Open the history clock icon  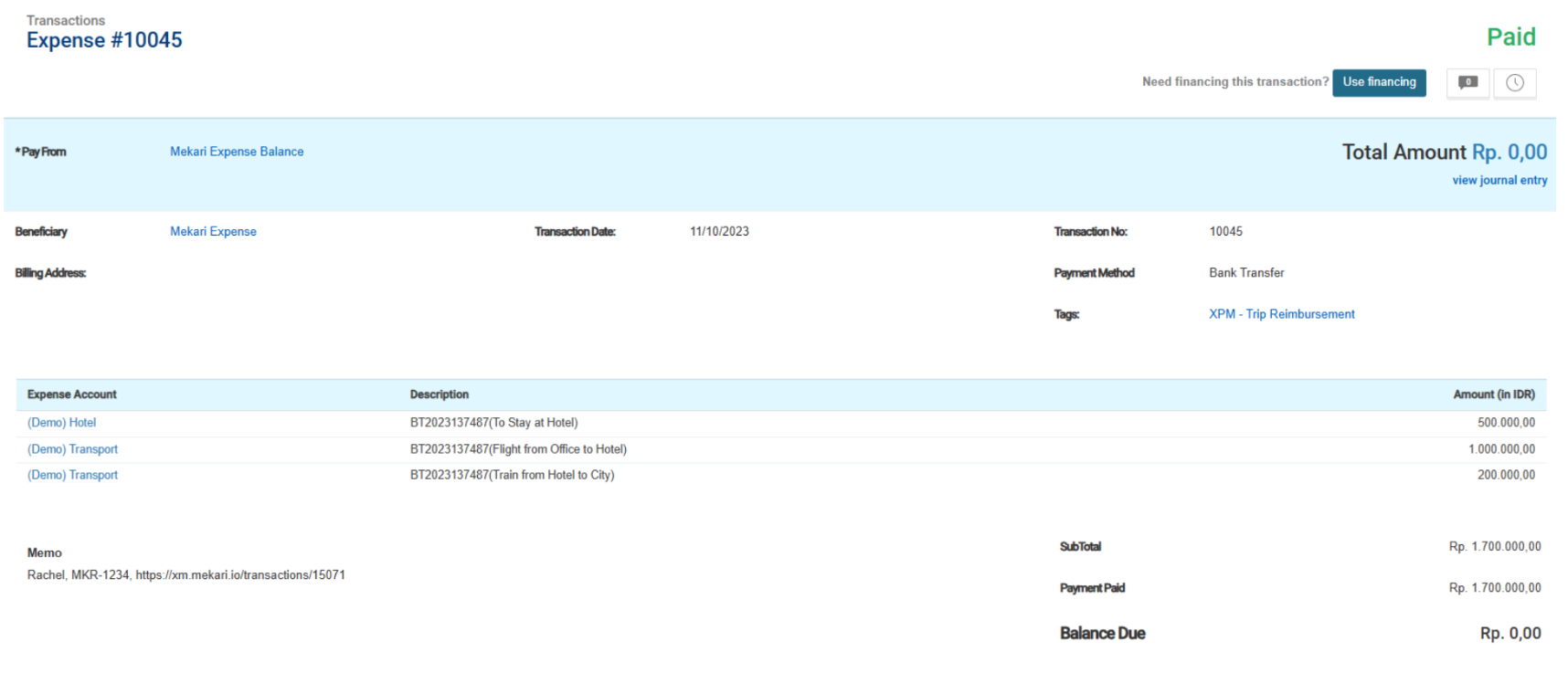[1515, 82]
